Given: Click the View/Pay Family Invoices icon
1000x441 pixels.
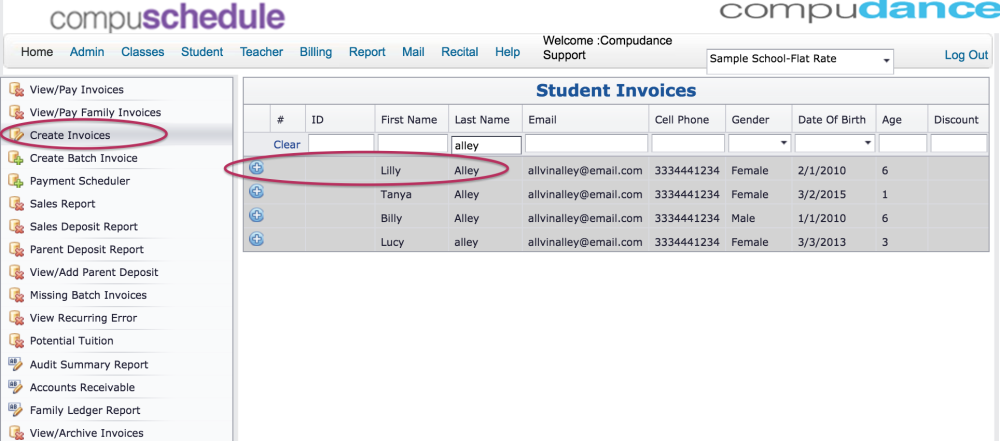Looking at the screenshot, I should pyautogui.click(x=16, y=112).
